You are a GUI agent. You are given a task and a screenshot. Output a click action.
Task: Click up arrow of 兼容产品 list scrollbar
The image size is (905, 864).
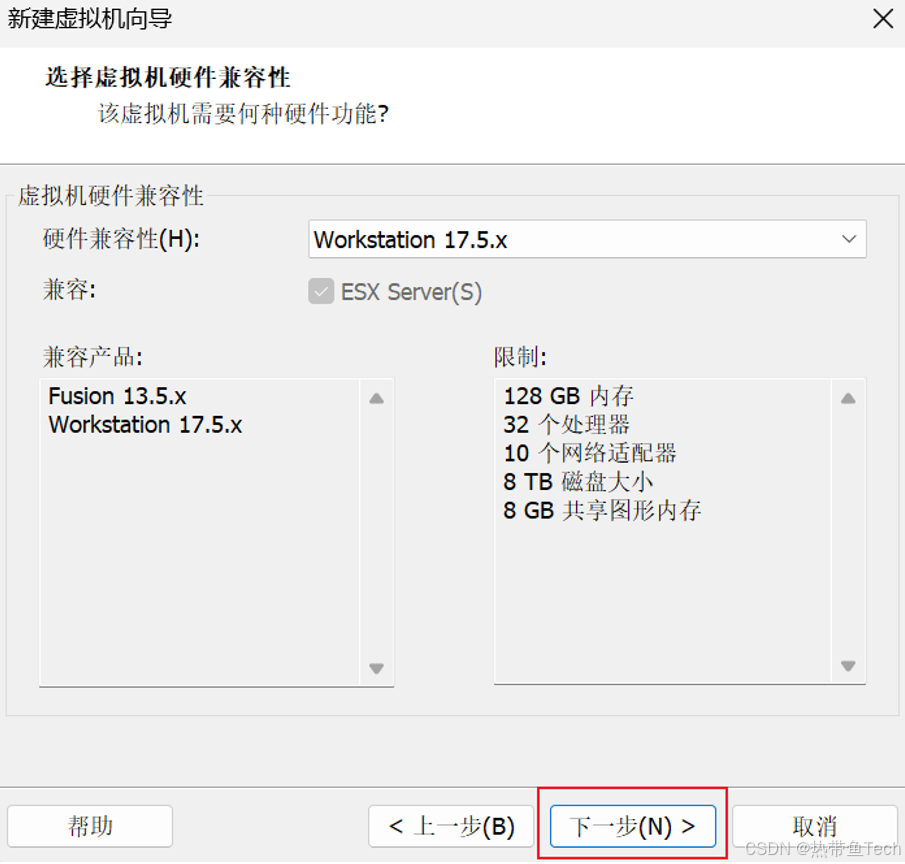[376, 398]
